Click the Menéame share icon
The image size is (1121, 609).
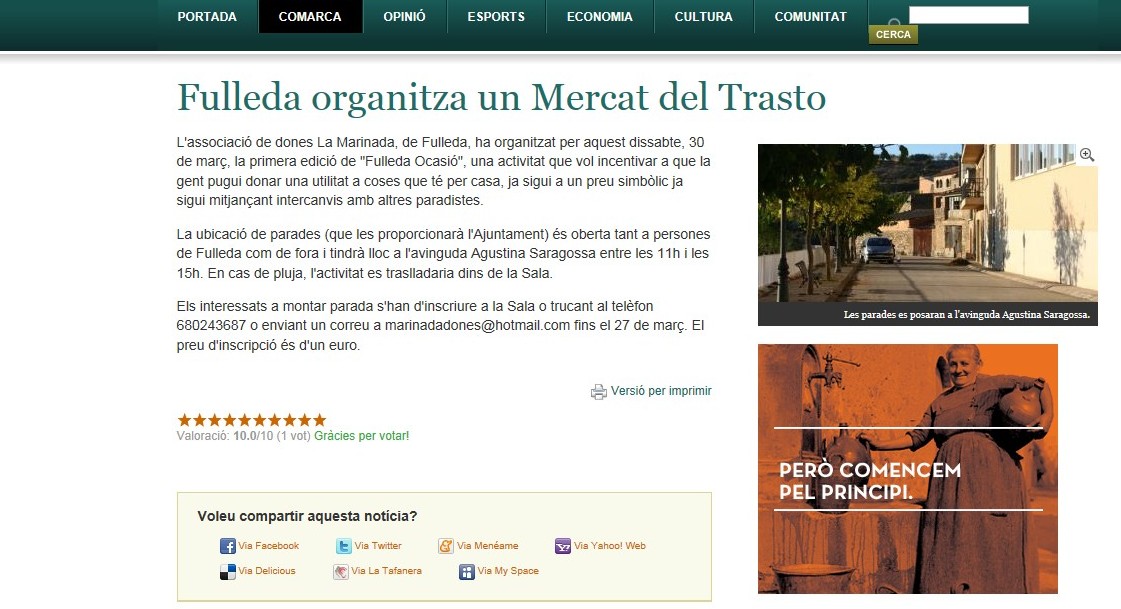point(446,546)
